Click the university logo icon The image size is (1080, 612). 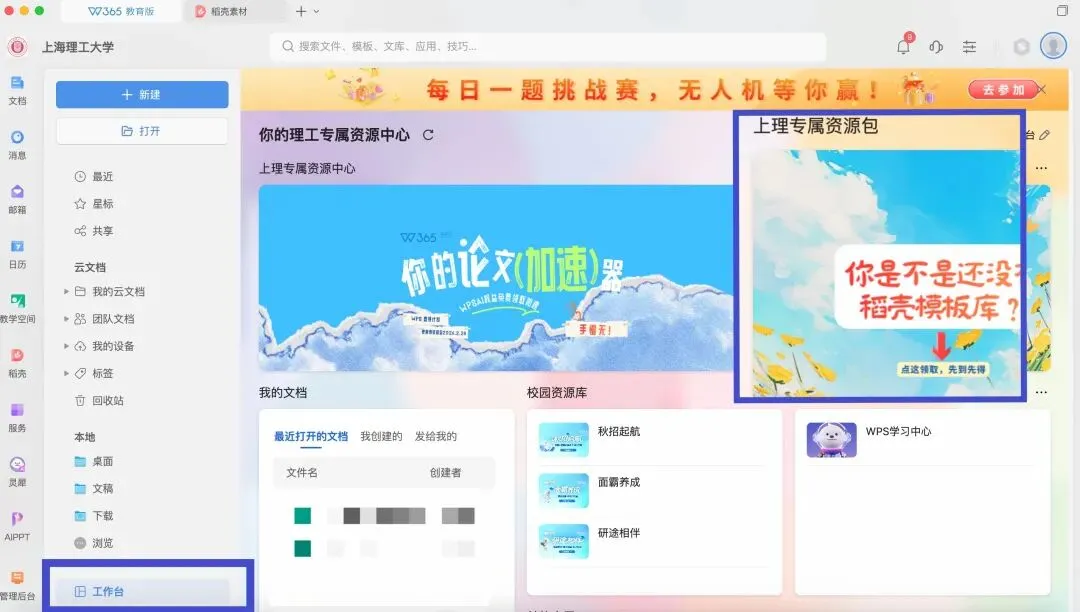point(17,47)
